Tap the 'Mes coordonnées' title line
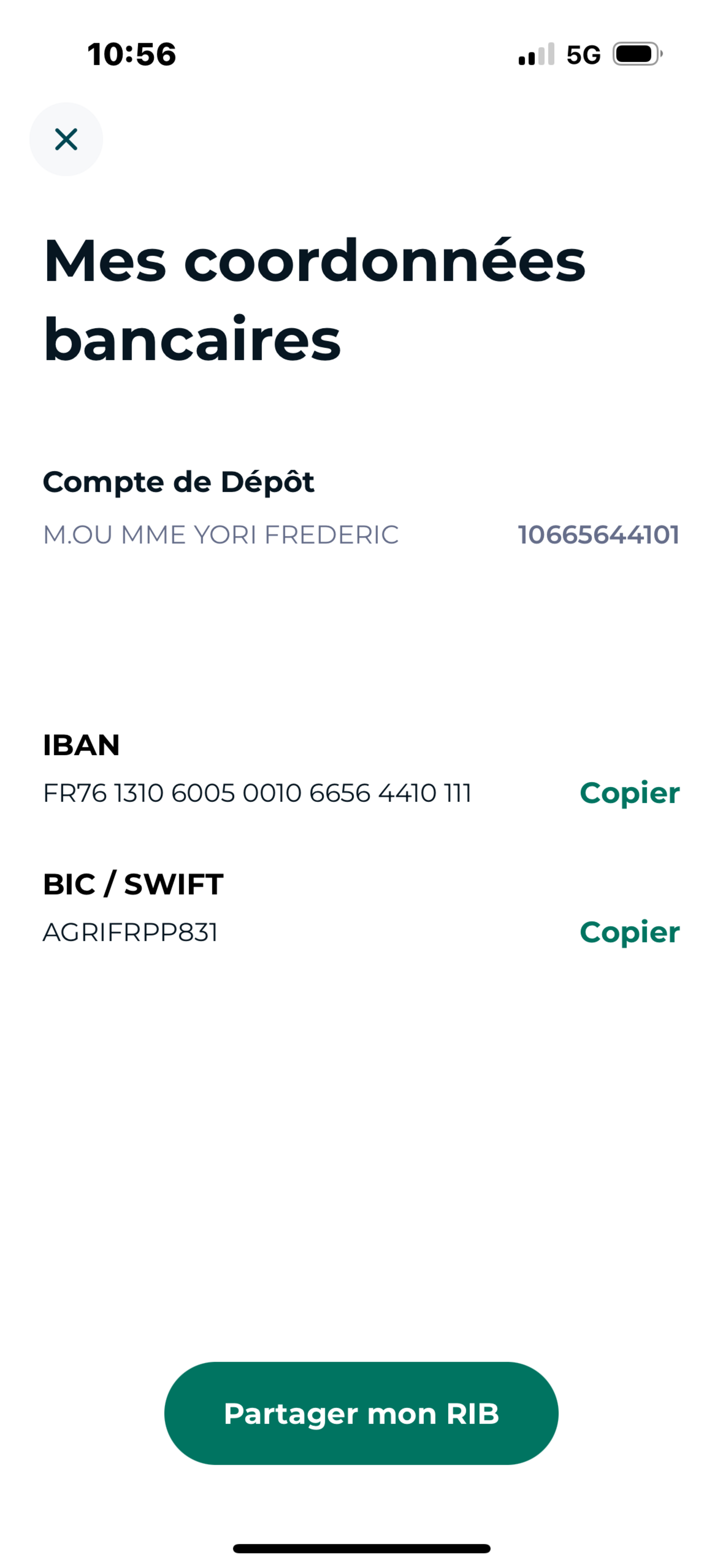Screen dimensions: 723x1568 [x=314, y=260]
